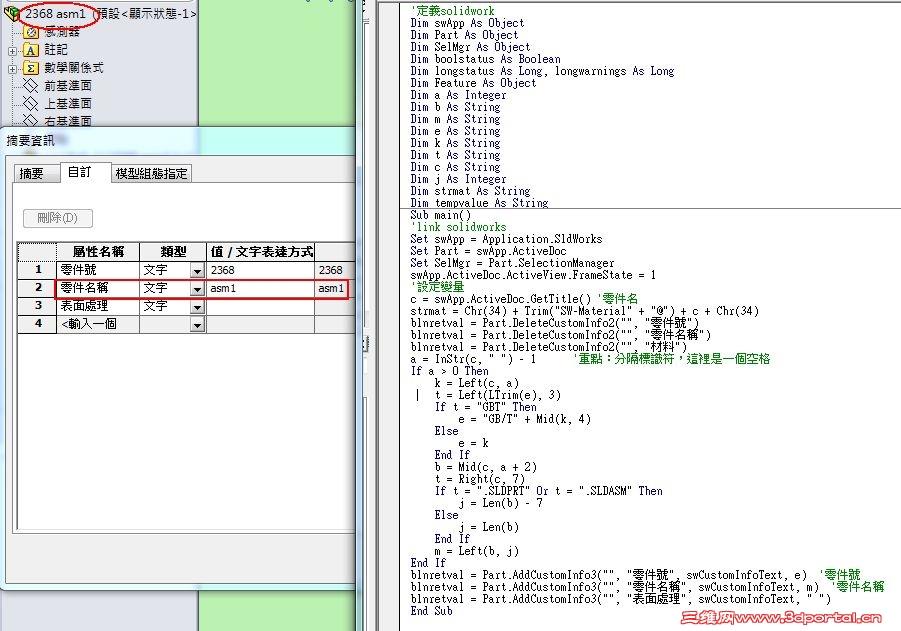Select 2368 asm1 in the feature tree
The width and height of the screenshot is (901, 631).
[55, 13]
